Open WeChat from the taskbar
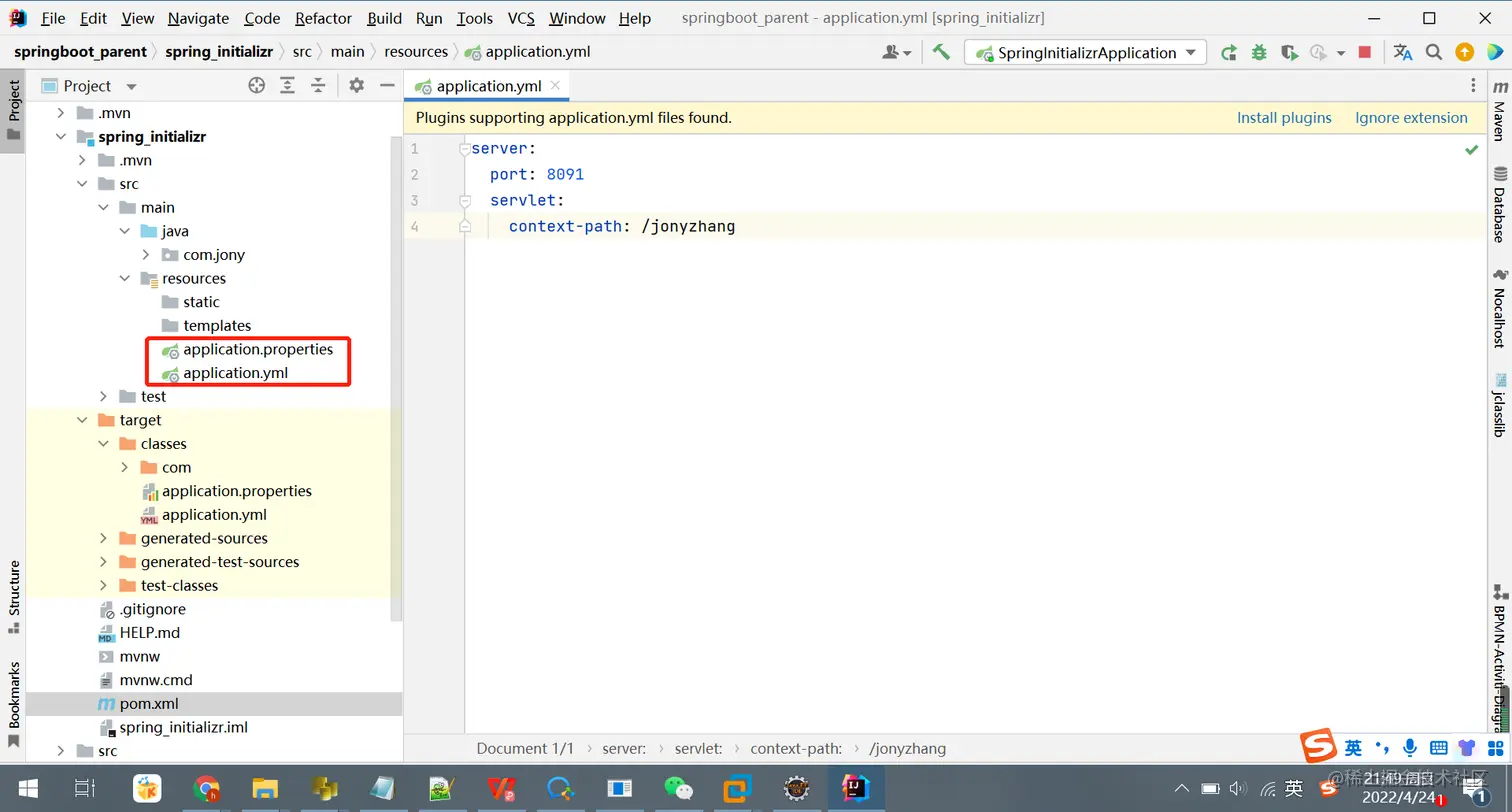 (x=679, y=789)
